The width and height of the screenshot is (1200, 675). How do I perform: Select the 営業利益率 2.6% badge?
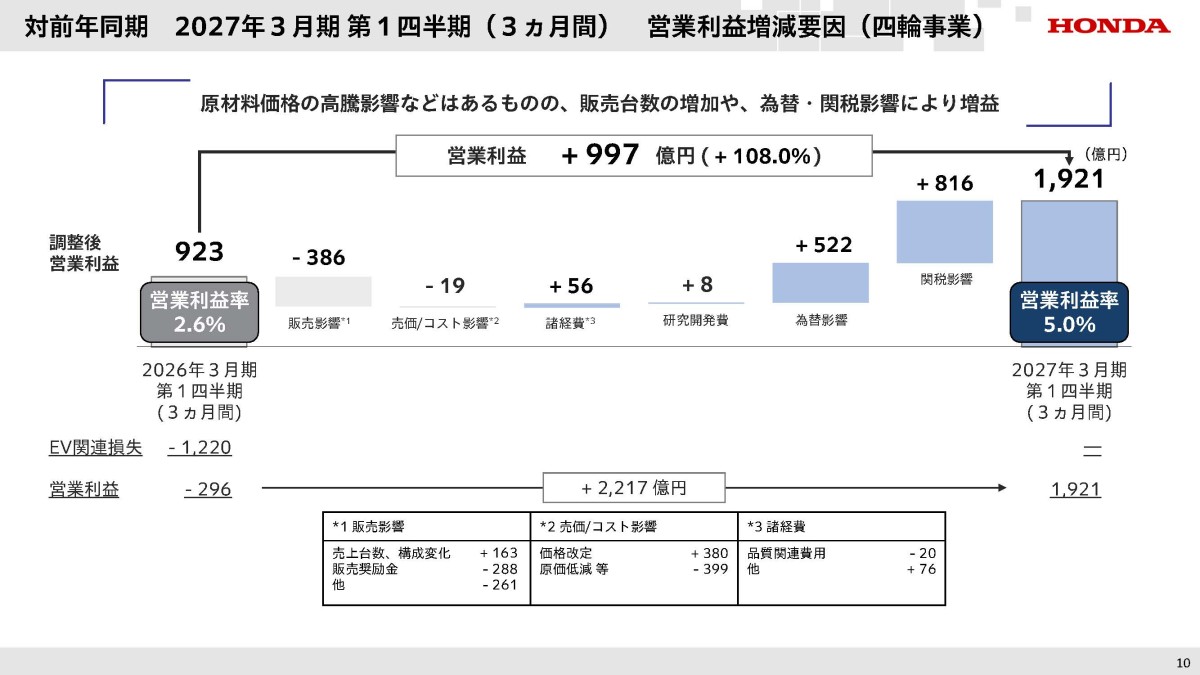coord(200,313)
